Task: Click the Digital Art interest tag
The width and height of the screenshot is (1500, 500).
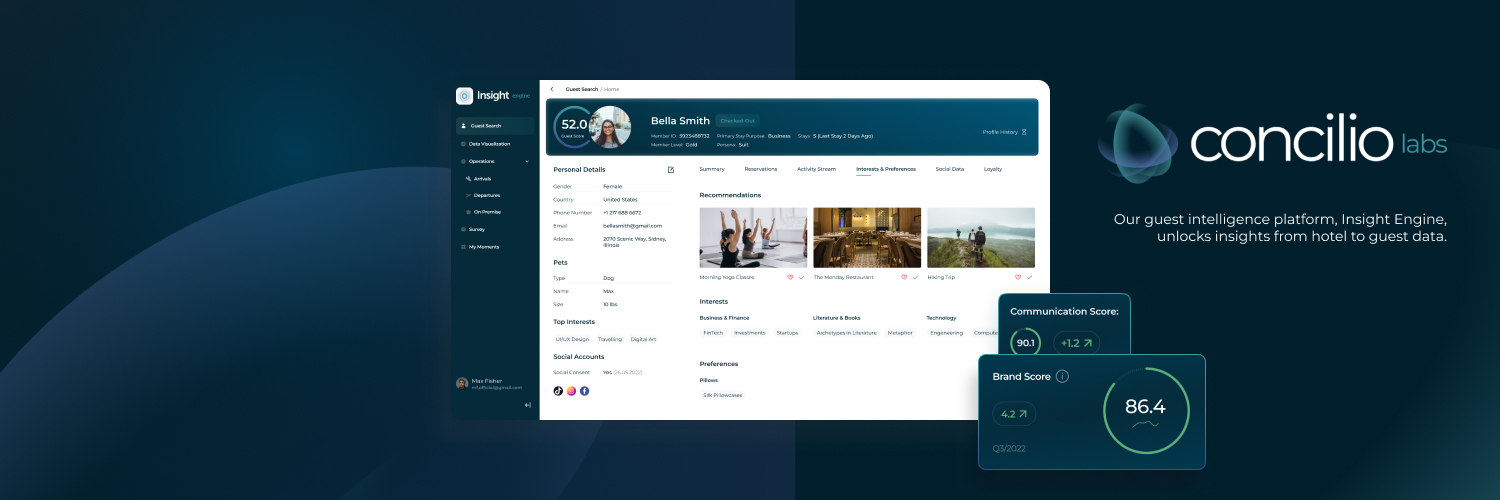Action: coord(644,339)
